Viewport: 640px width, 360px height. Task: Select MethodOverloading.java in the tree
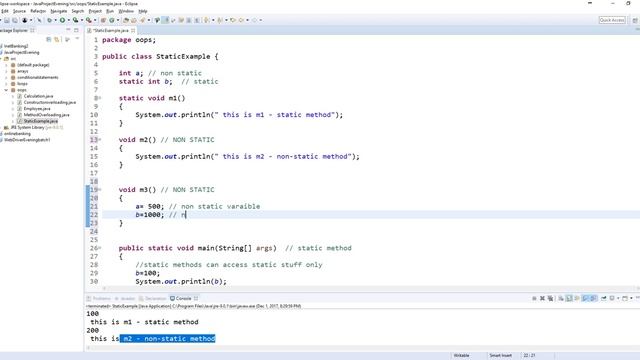[x=46, y=115]
